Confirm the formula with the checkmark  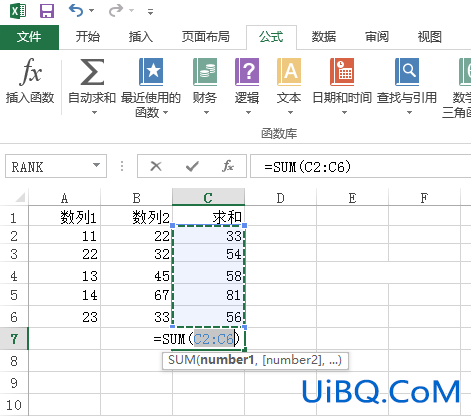pyautogui.click(x=192, y=166)
